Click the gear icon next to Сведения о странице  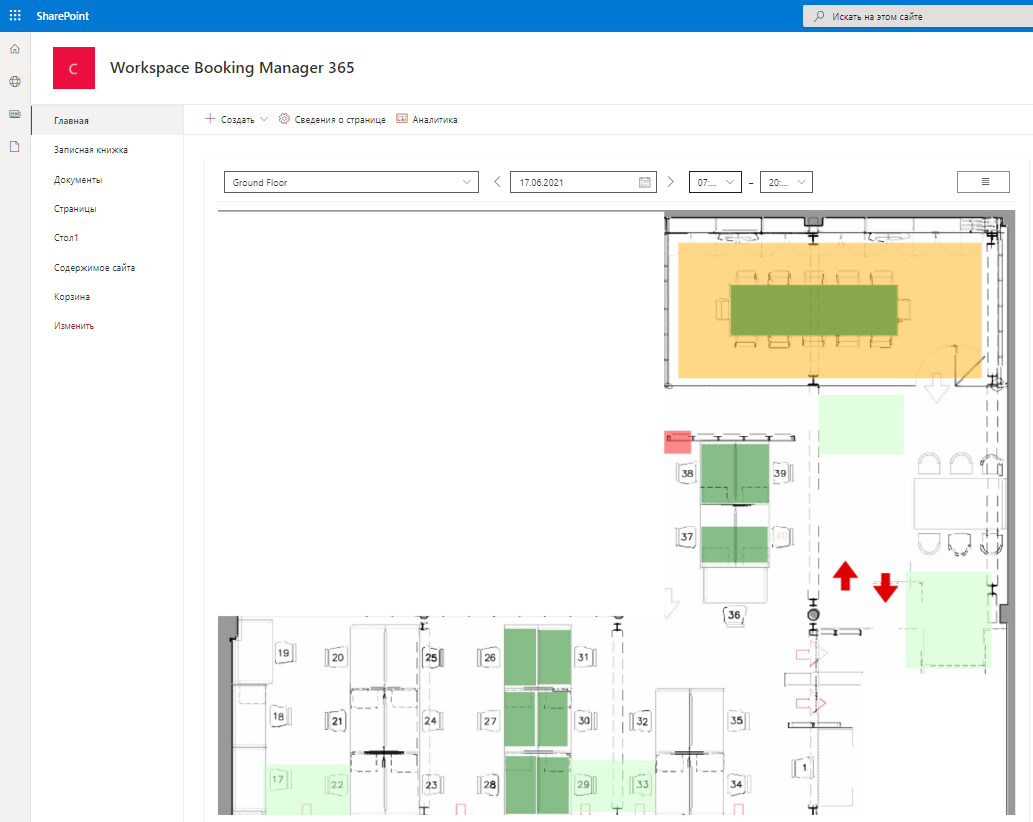click(x=282, y=118)
